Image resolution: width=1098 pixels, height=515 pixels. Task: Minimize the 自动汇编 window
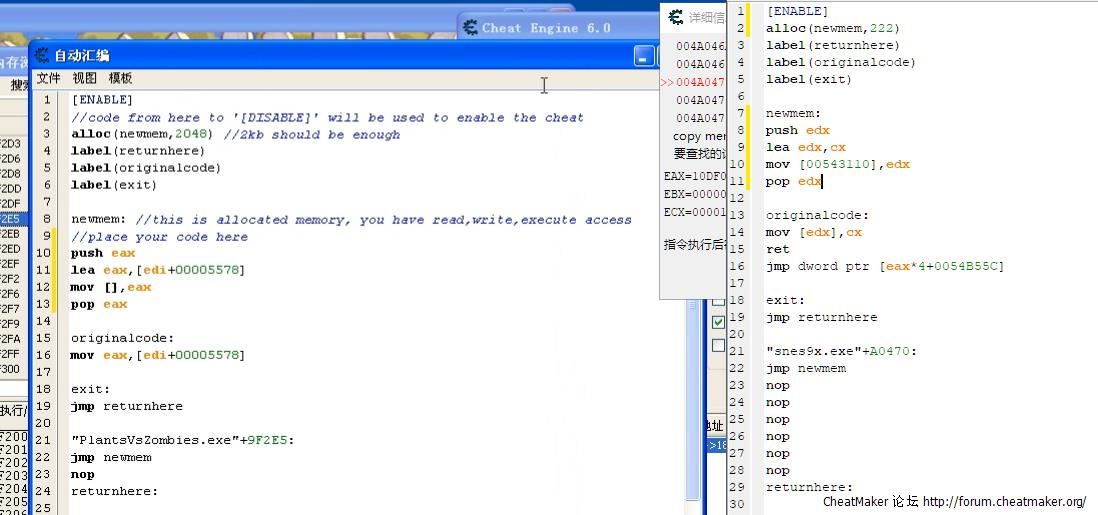(645, 56)
